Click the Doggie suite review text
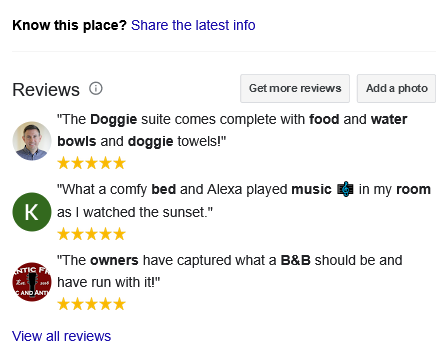The width and height of the screenshot is (440, 364). (x=232, y=130)
